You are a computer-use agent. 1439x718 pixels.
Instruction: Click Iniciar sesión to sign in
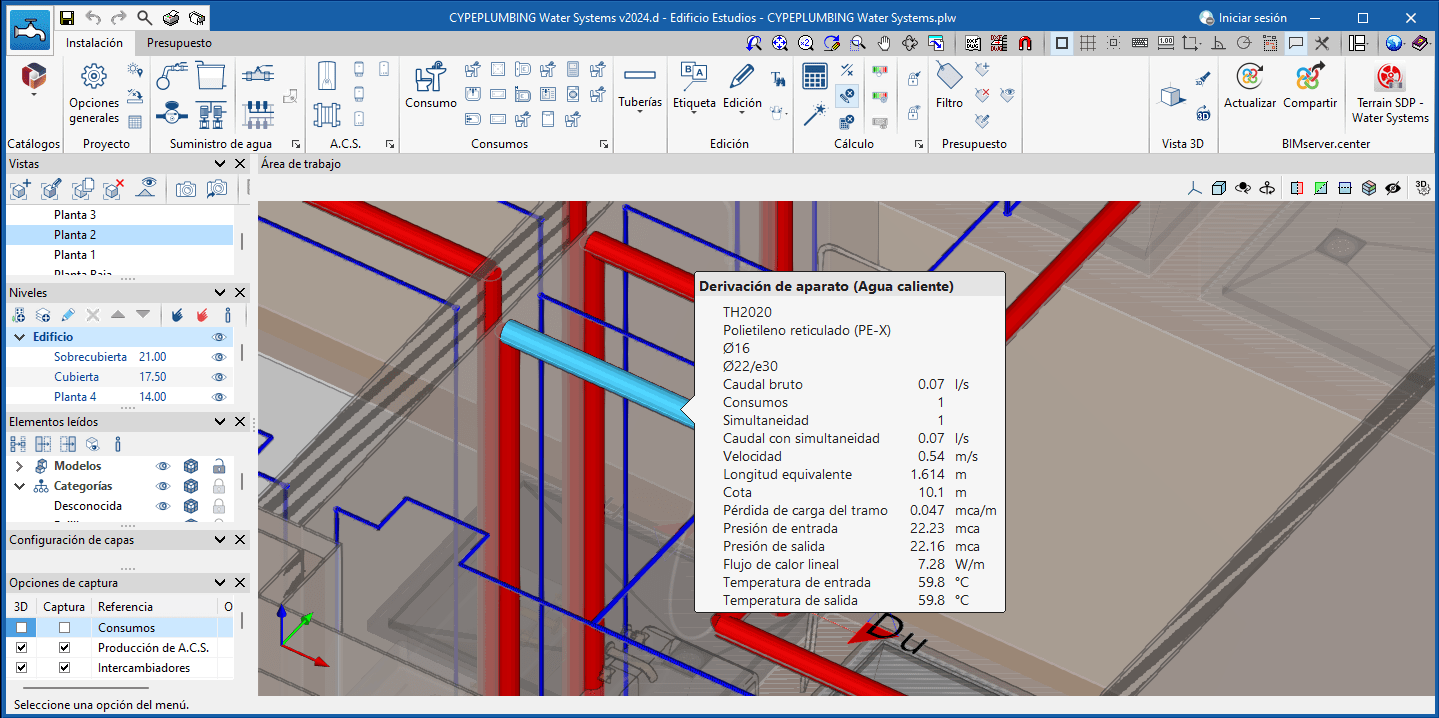(x=1243, y=18)
